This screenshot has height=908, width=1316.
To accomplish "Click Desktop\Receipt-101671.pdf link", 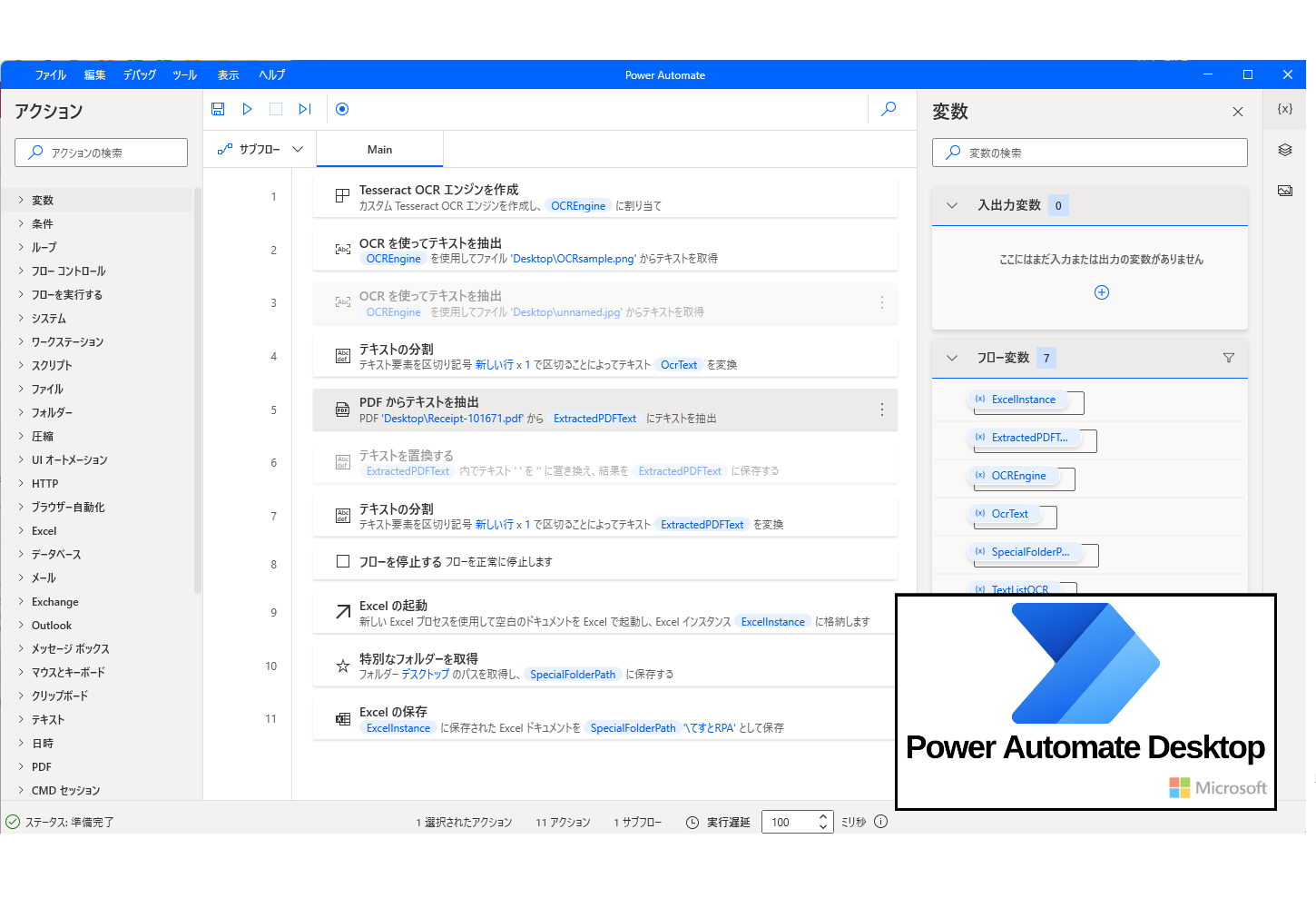I will (x=453, y=419).
